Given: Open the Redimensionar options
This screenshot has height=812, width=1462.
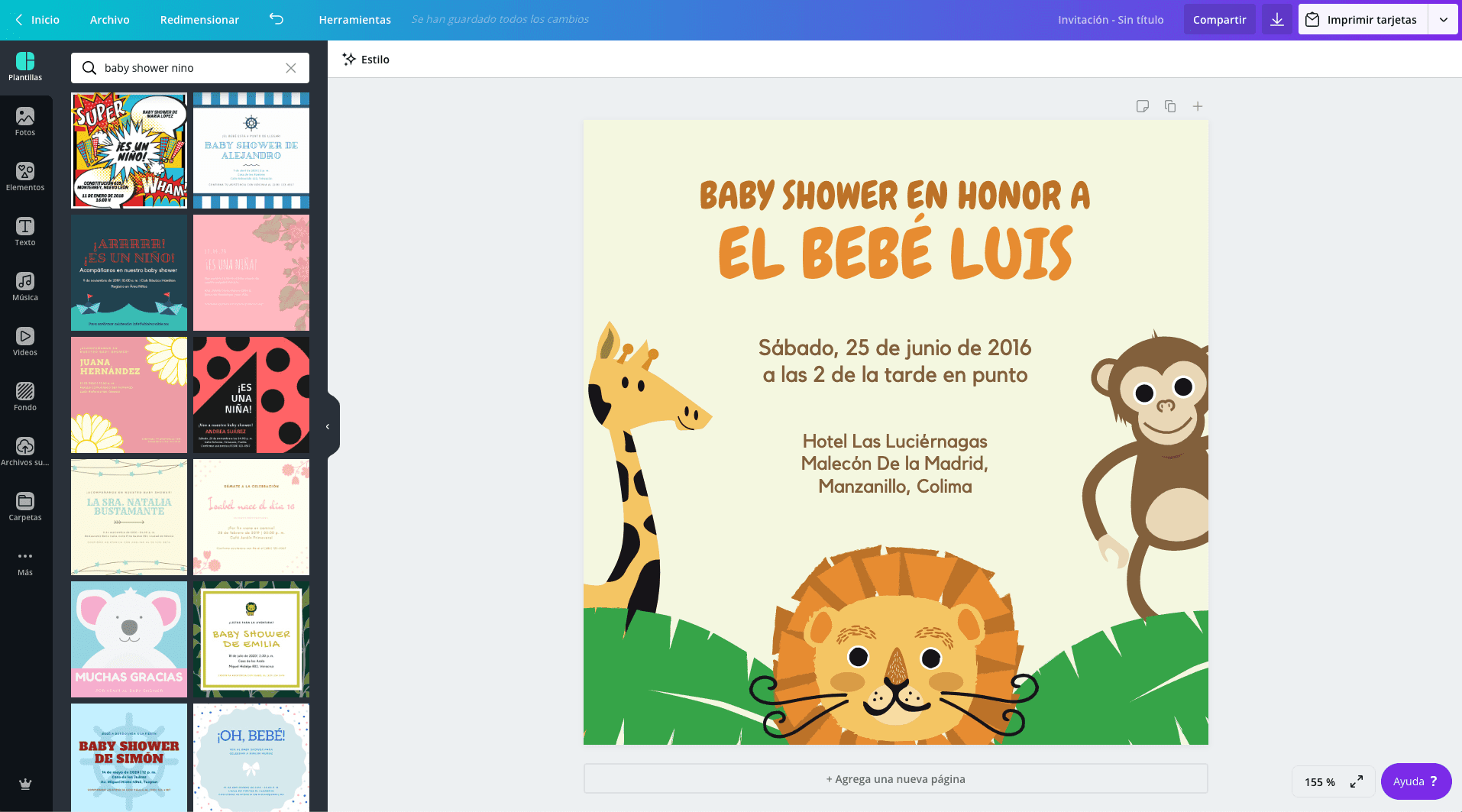Looking at the screenshot, I should [x=199, y=20].
